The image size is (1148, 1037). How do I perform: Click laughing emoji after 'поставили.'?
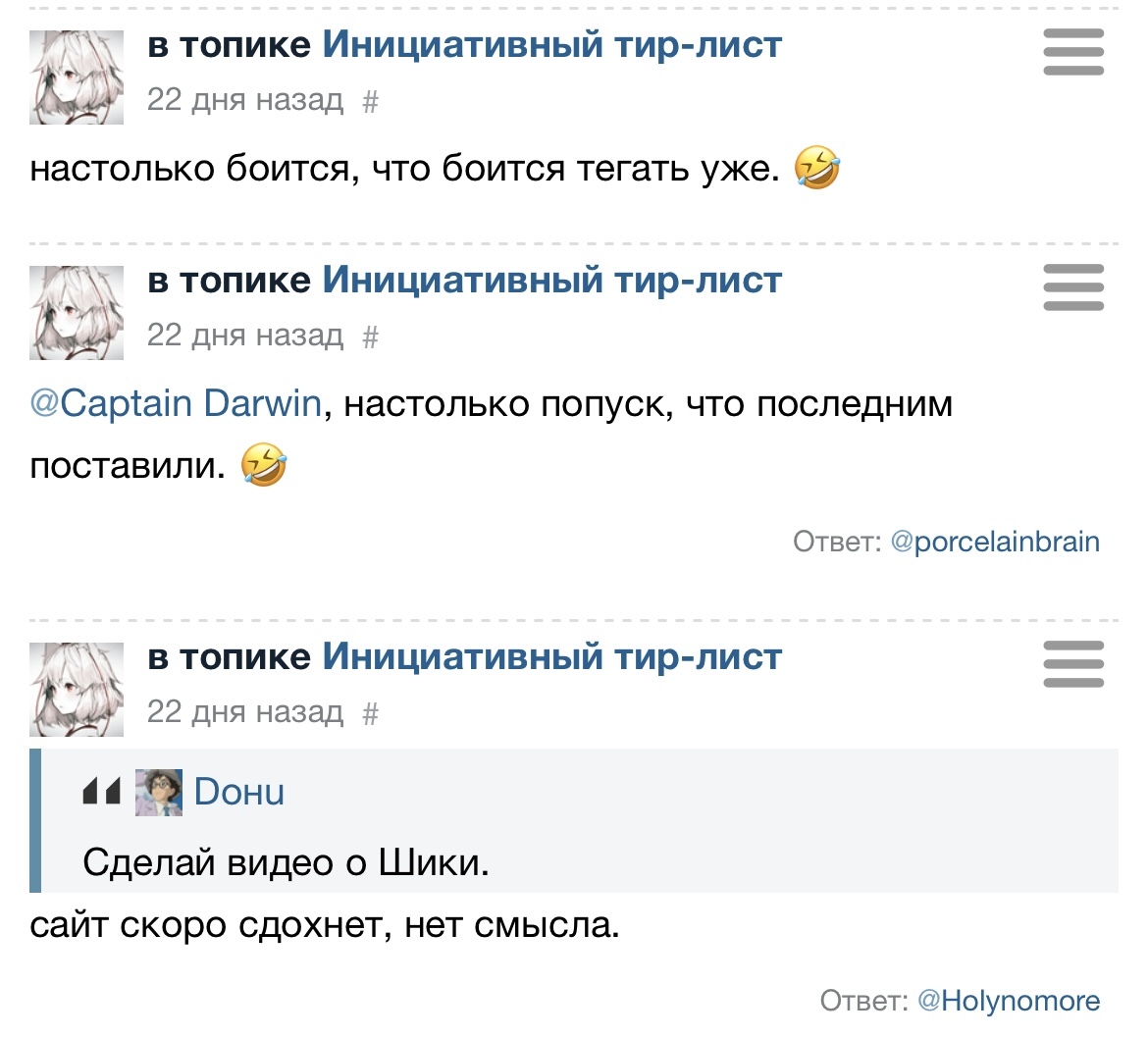coord(264,465)
